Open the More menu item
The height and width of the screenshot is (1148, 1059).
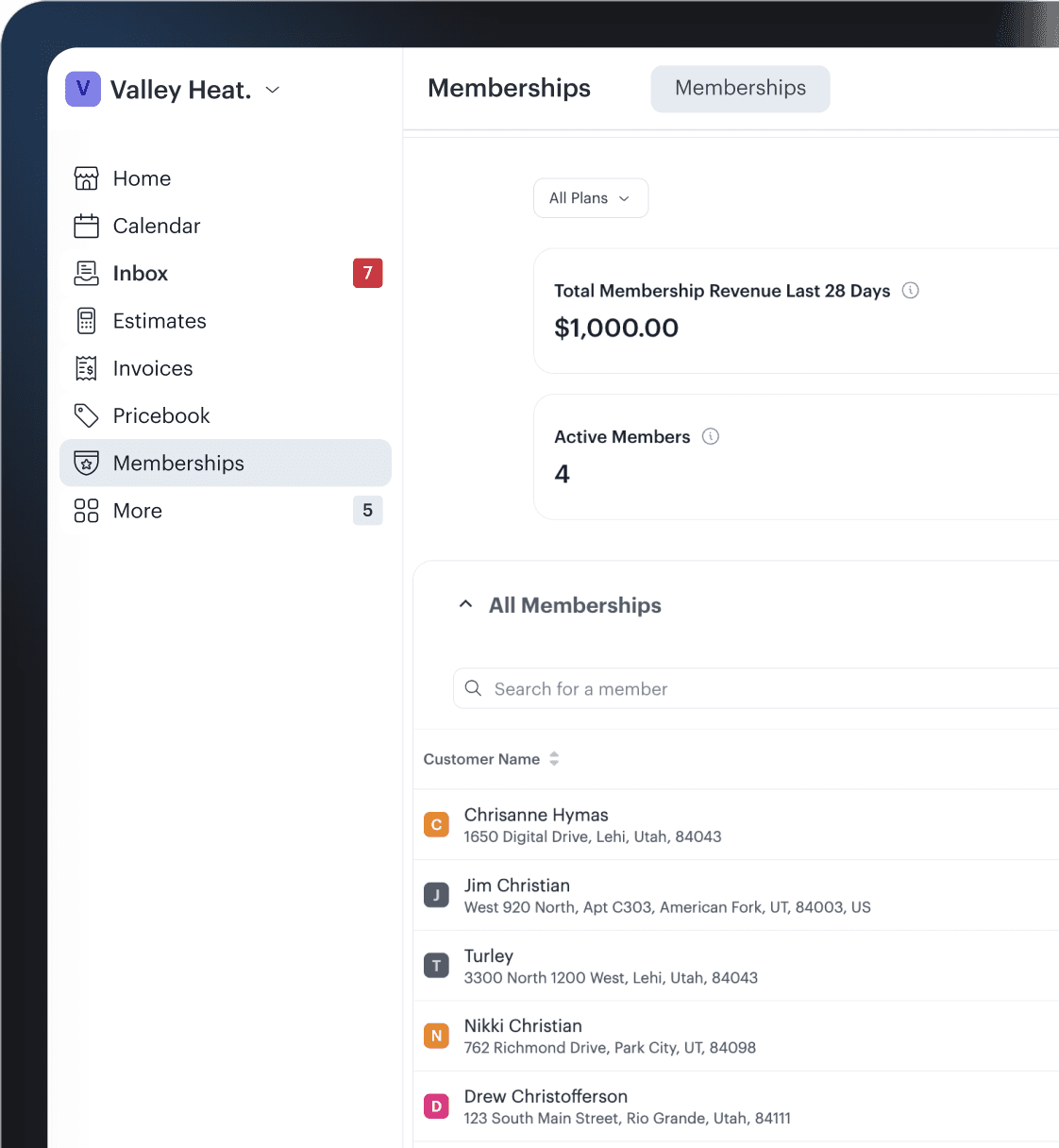226,511
